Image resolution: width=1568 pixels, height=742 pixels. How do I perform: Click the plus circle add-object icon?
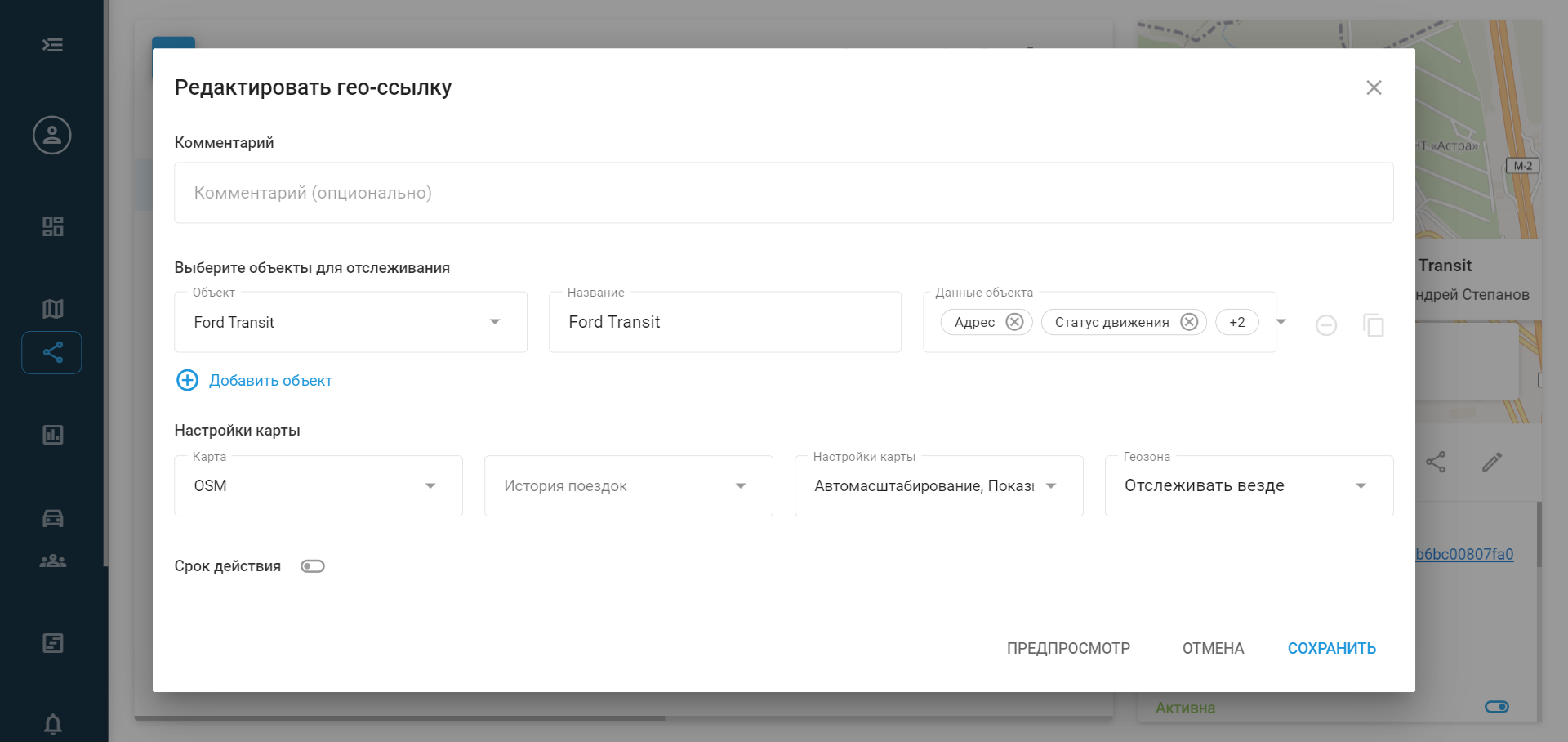click(x=188, y=380)
